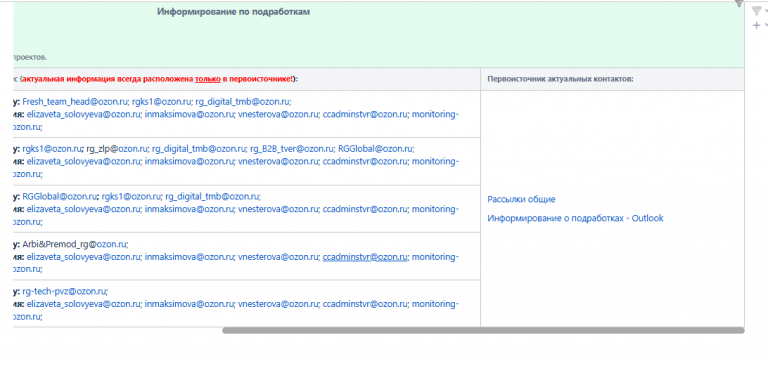Viewport: 768px width, 366px height.
Task: Click rgks1@ozon.ru in the rg_zlp row
Action: [52, 149]
